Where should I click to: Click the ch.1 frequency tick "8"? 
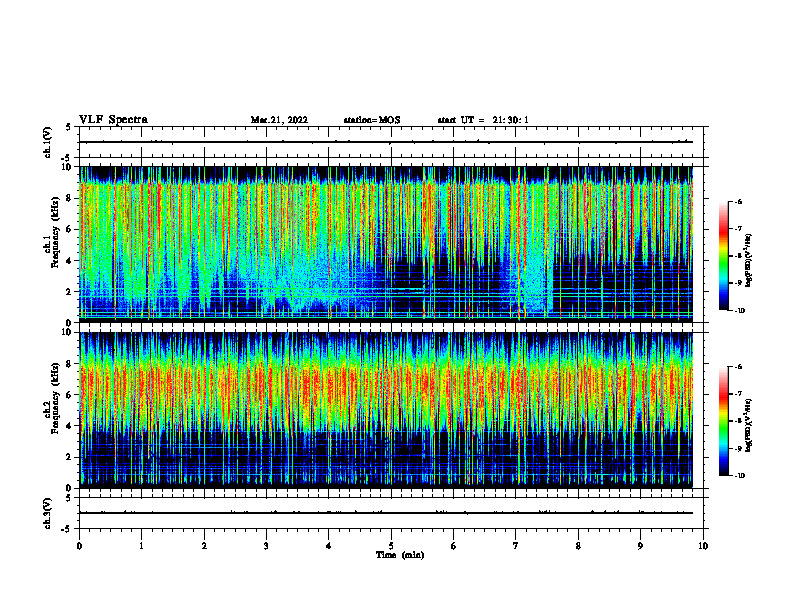point(70,198)
